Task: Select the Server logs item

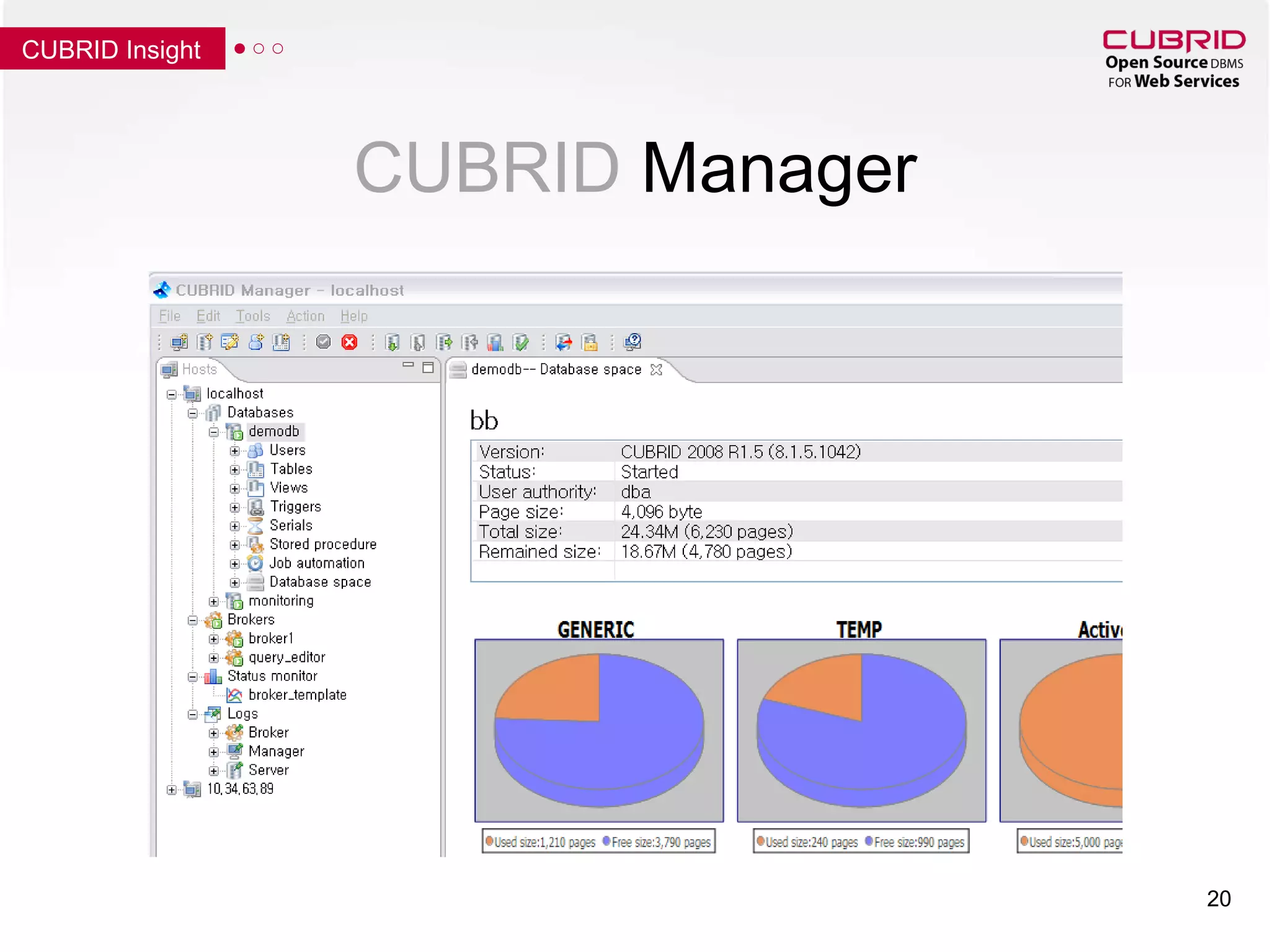Action: point(269,770)
